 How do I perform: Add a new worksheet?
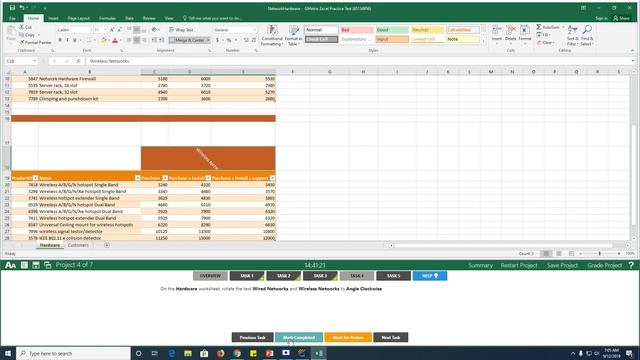pyautogui.click(x=107, y=245)
